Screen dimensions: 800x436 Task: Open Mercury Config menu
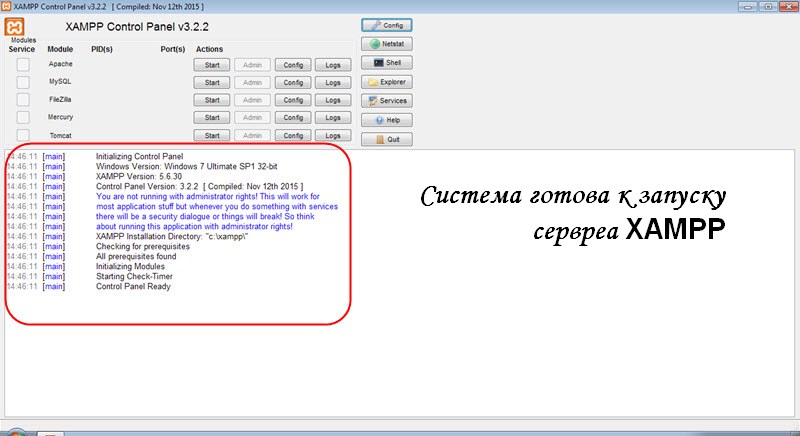pos(293,118)
